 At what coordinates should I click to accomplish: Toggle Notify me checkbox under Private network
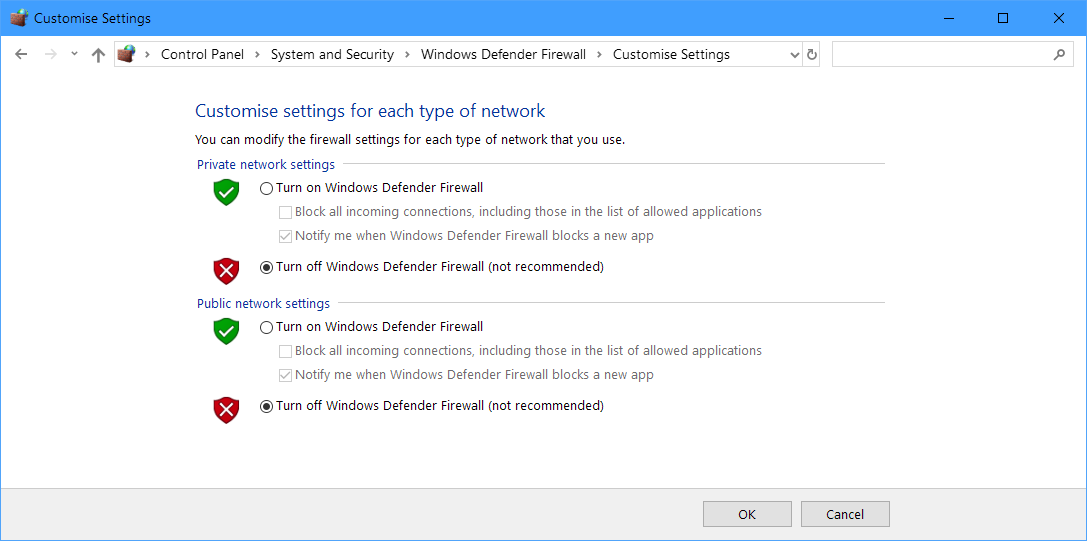click(x=285, y=237)
